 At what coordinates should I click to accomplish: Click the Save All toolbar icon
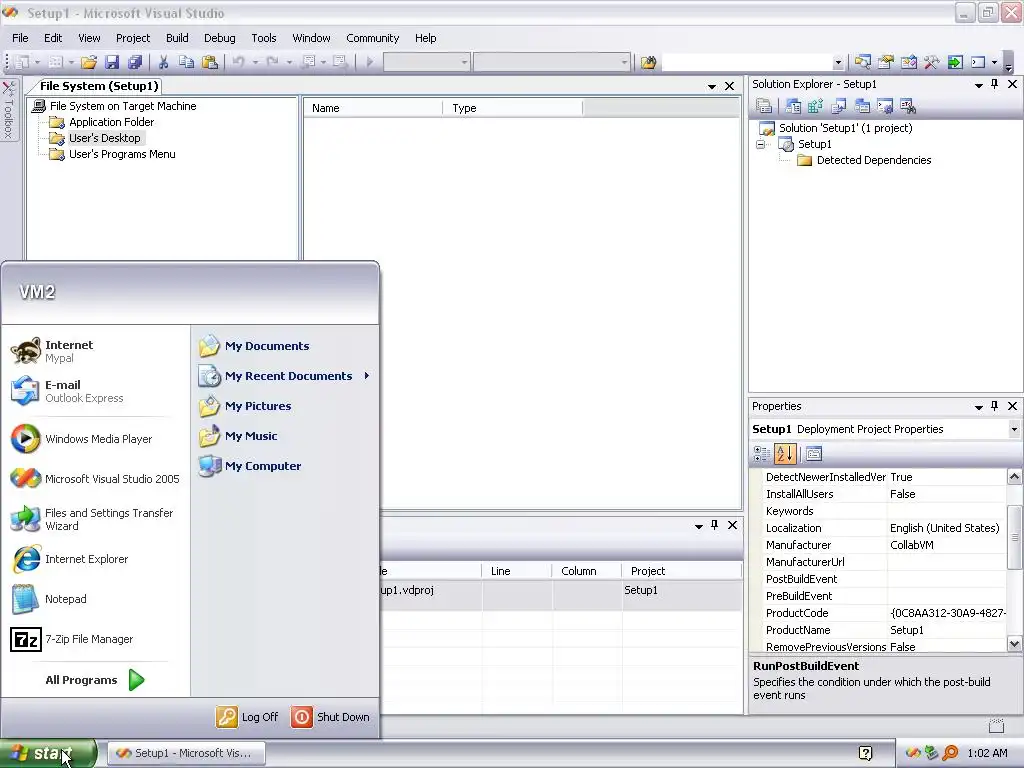point(135,62)
